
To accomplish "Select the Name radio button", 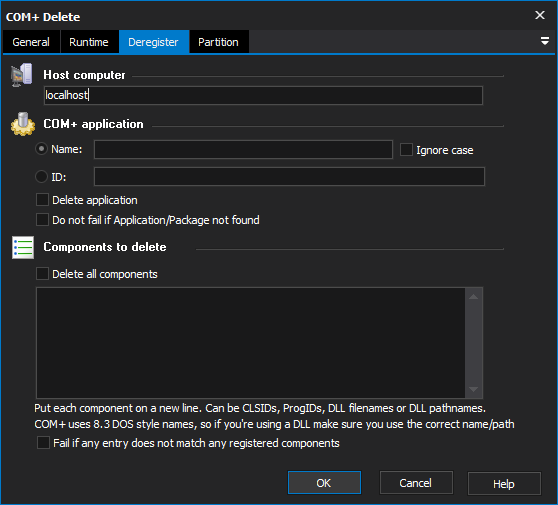I will 42,149.
